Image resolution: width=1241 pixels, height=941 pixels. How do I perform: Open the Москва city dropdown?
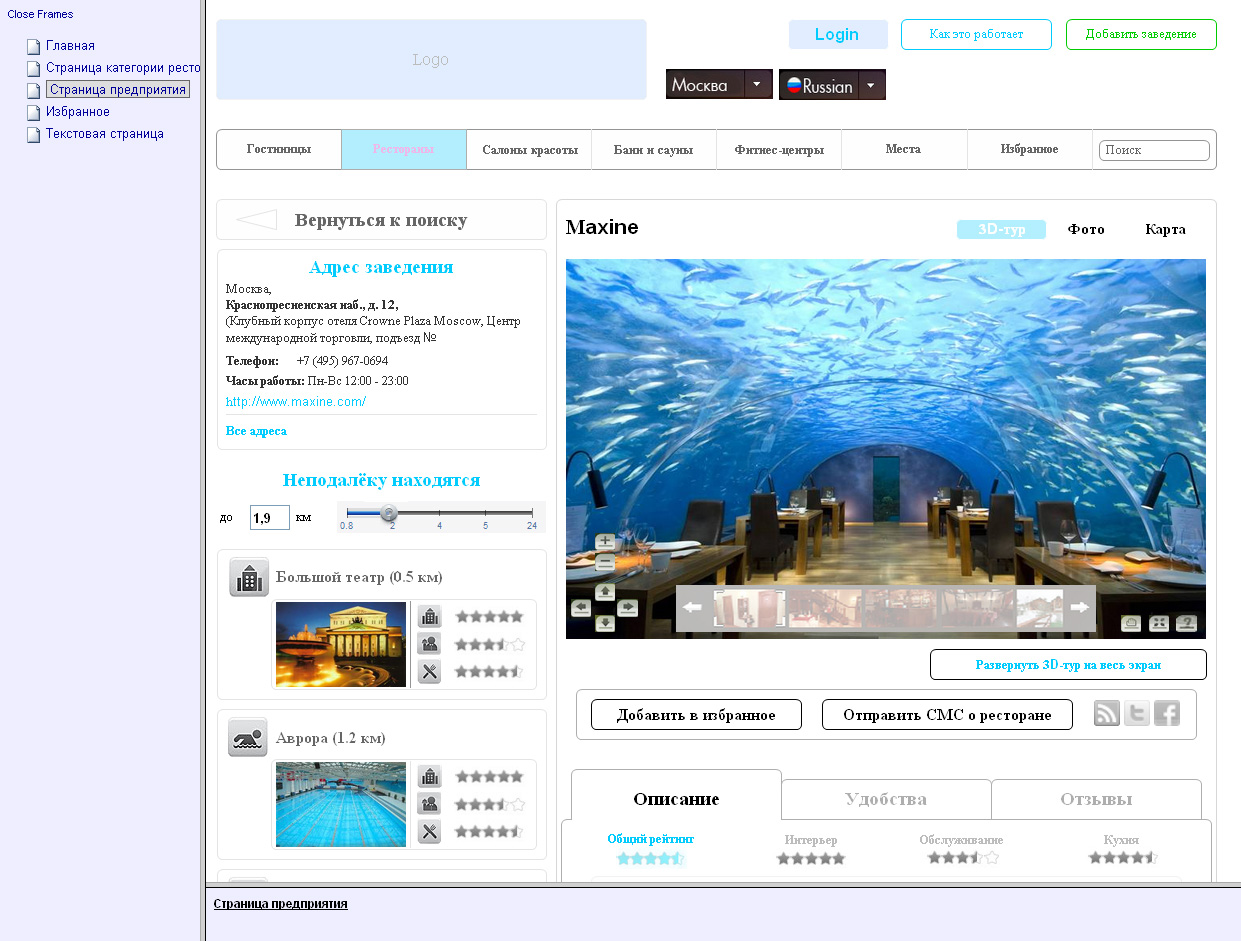(x=759, y=85)
